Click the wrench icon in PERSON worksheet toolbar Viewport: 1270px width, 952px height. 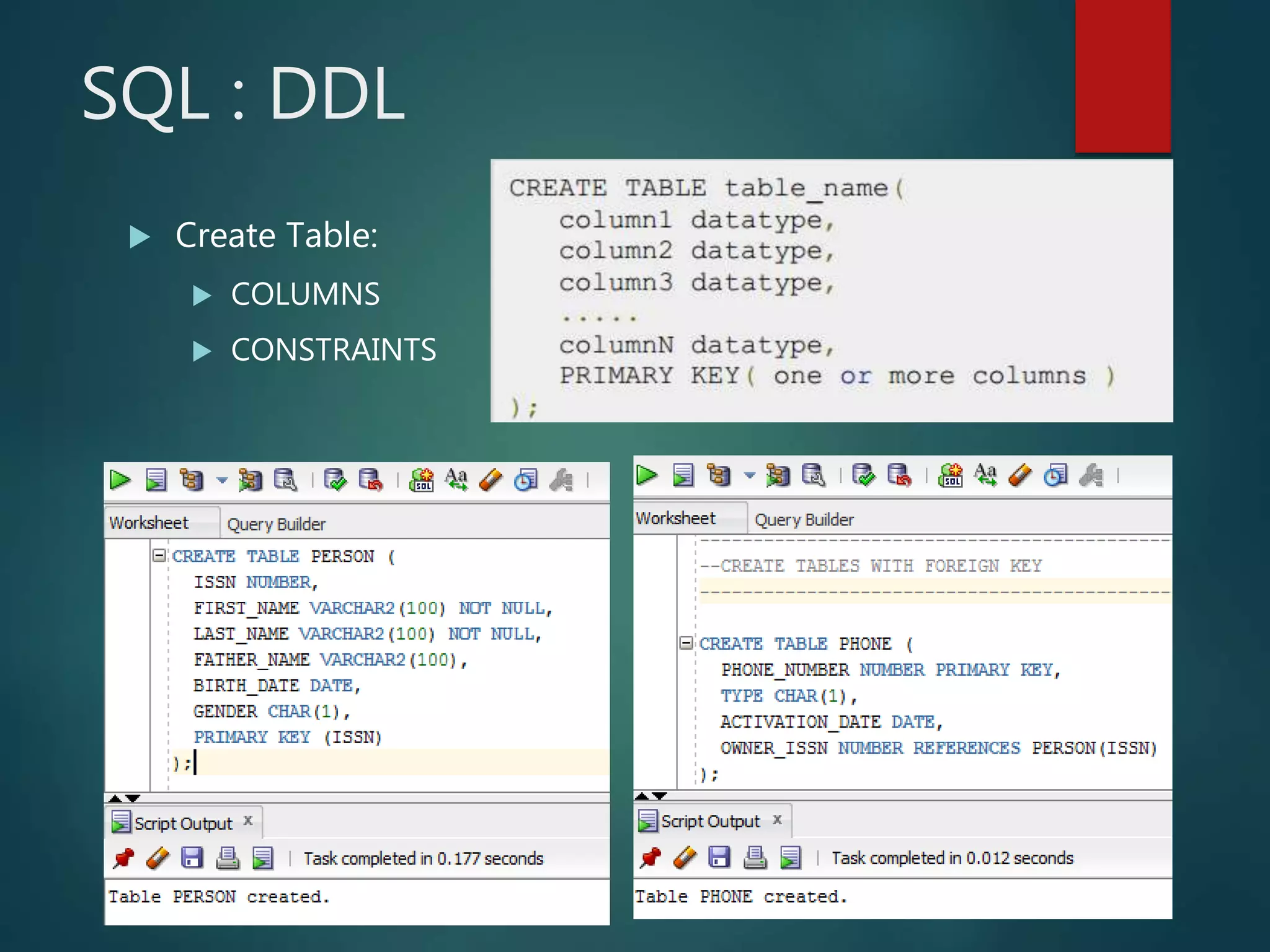[x=561, y=480]
